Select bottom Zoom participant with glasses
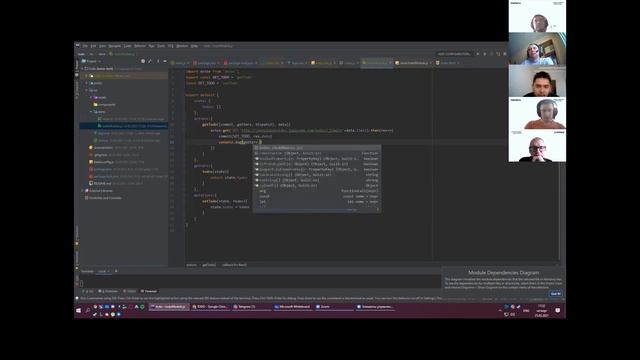 (537, 146)
